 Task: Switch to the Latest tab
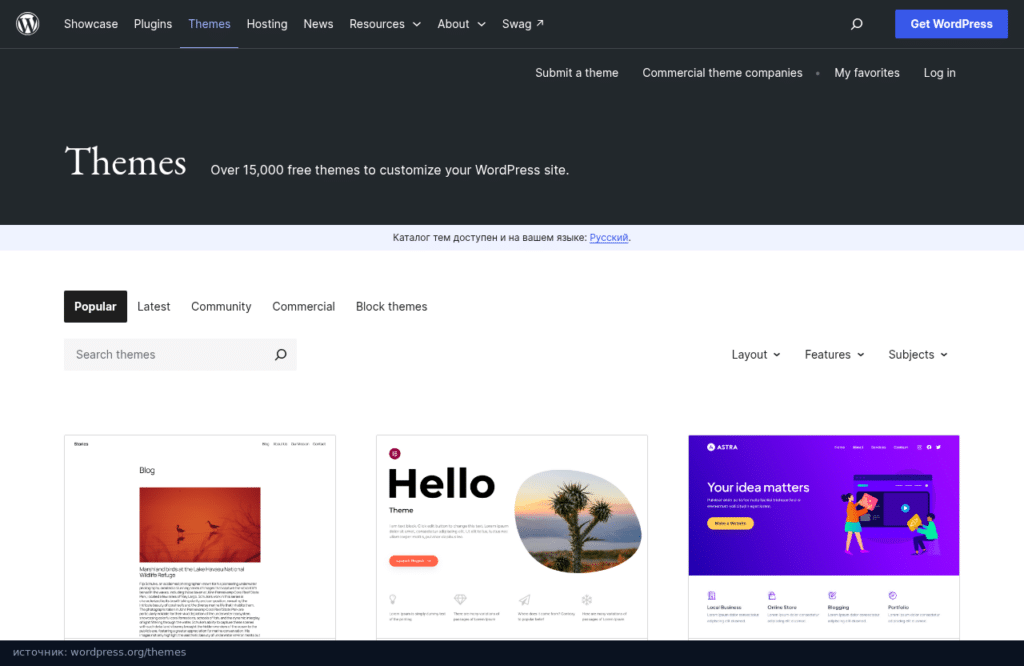coord(153,306)
